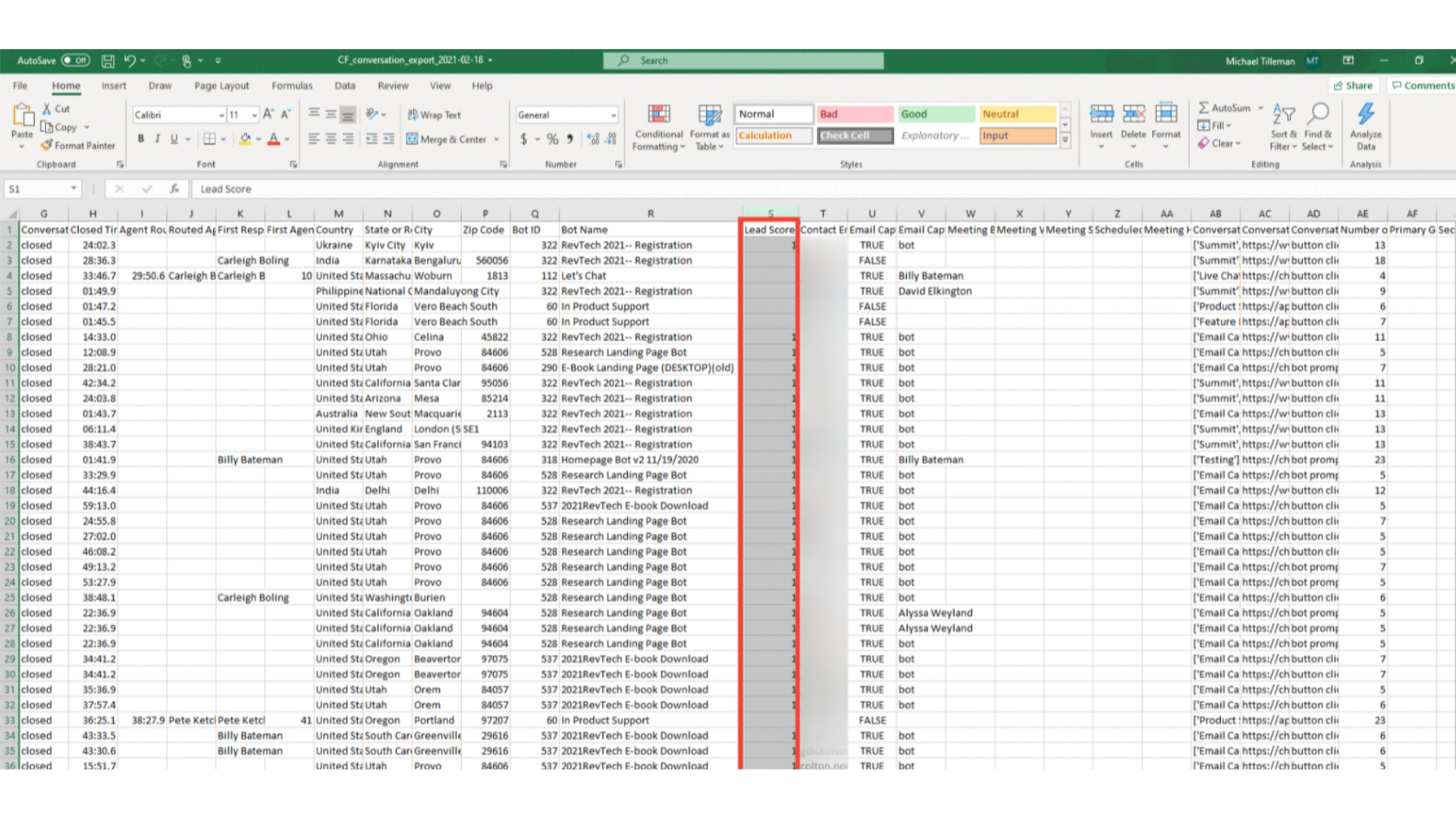The width and height of the screenshot is (1456, 819).
Task: Apply the Bad cell style
Action: coord(855,114)
